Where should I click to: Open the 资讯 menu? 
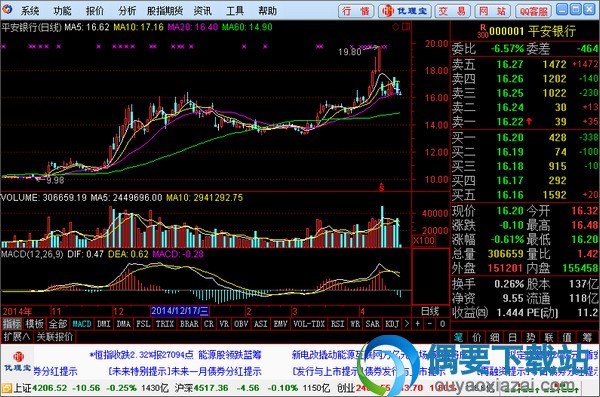(202, 11)
